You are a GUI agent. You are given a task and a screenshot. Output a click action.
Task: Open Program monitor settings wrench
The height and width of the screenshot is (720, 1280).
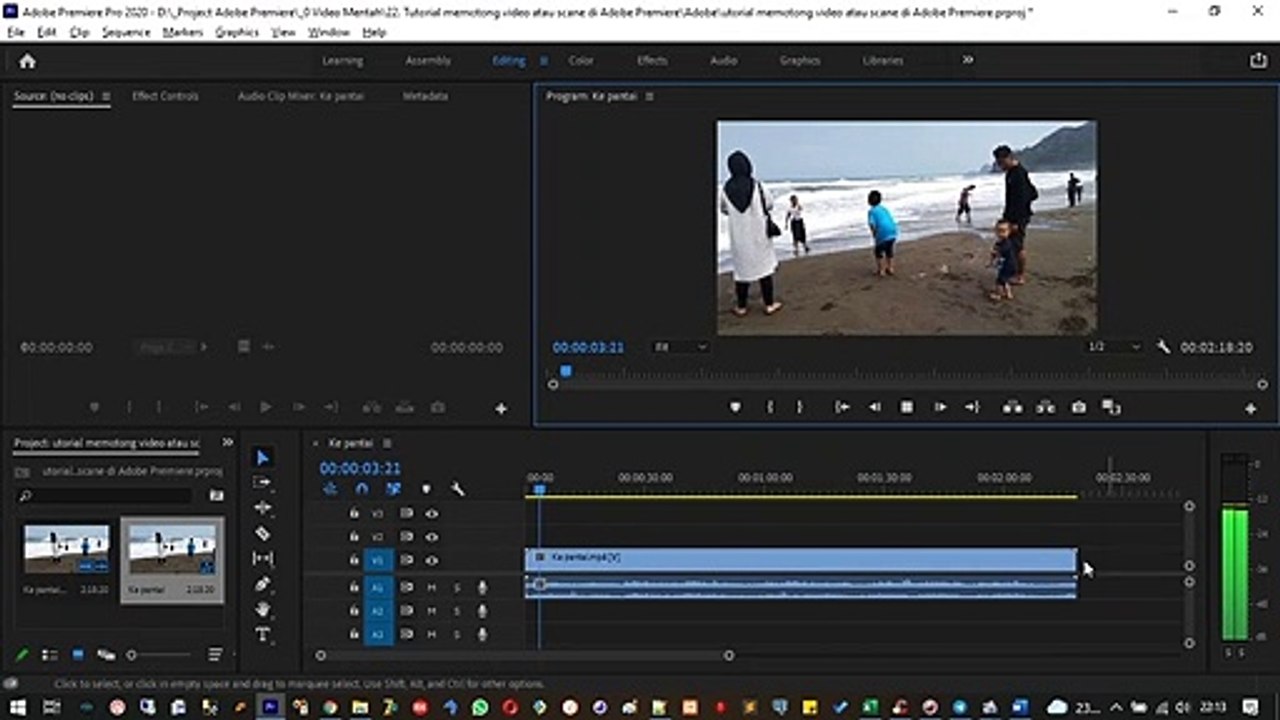tap(1163, 347)
